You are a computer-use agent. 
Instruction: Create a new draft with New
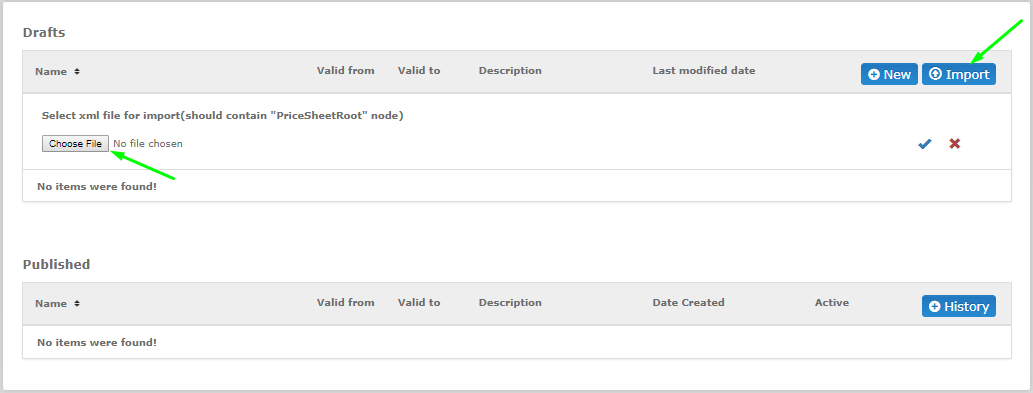pos(889,74)
